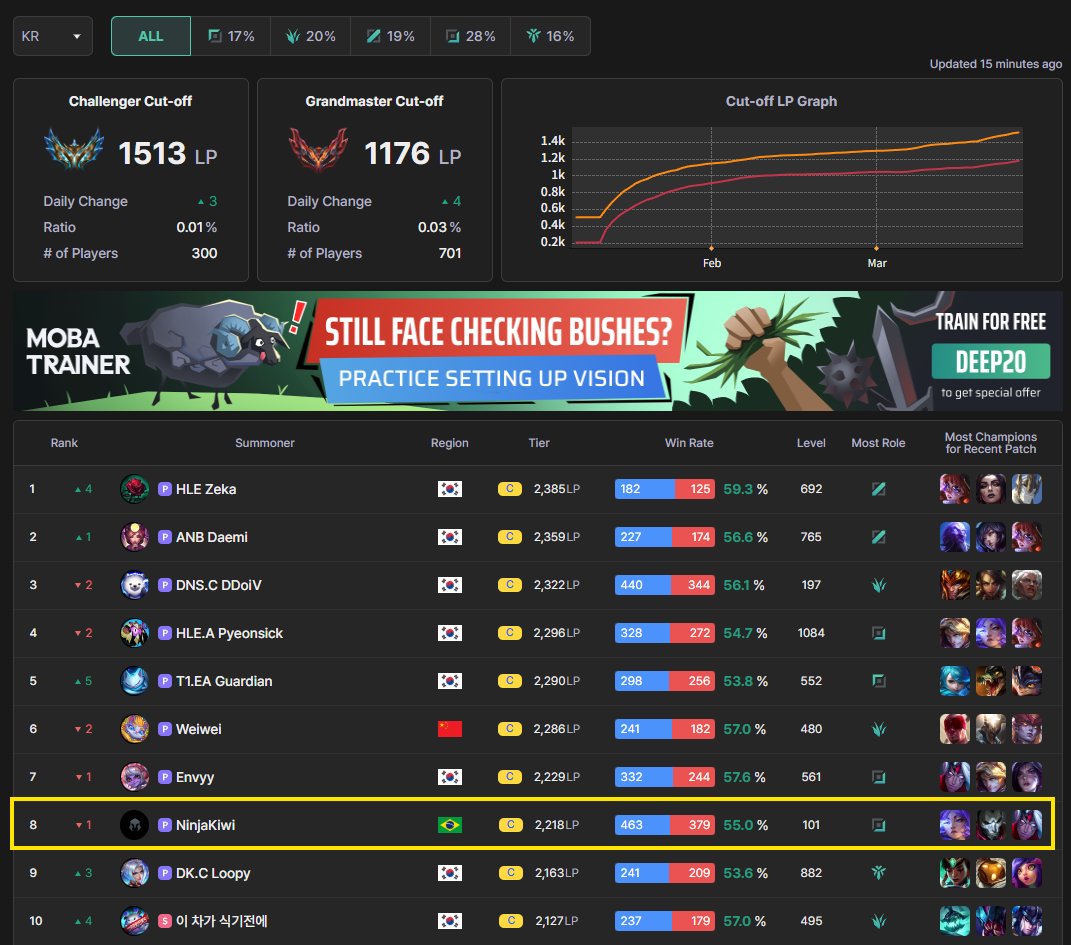This screenshot has width=1071, height=945.
Task: Click the Mar marker on LP graph
Action: 876,249
